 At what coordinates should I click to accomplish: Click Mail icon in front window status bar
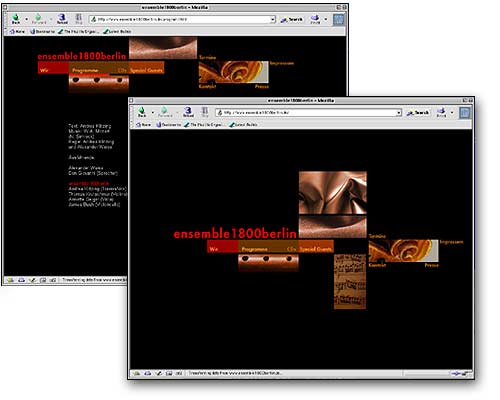148,373
